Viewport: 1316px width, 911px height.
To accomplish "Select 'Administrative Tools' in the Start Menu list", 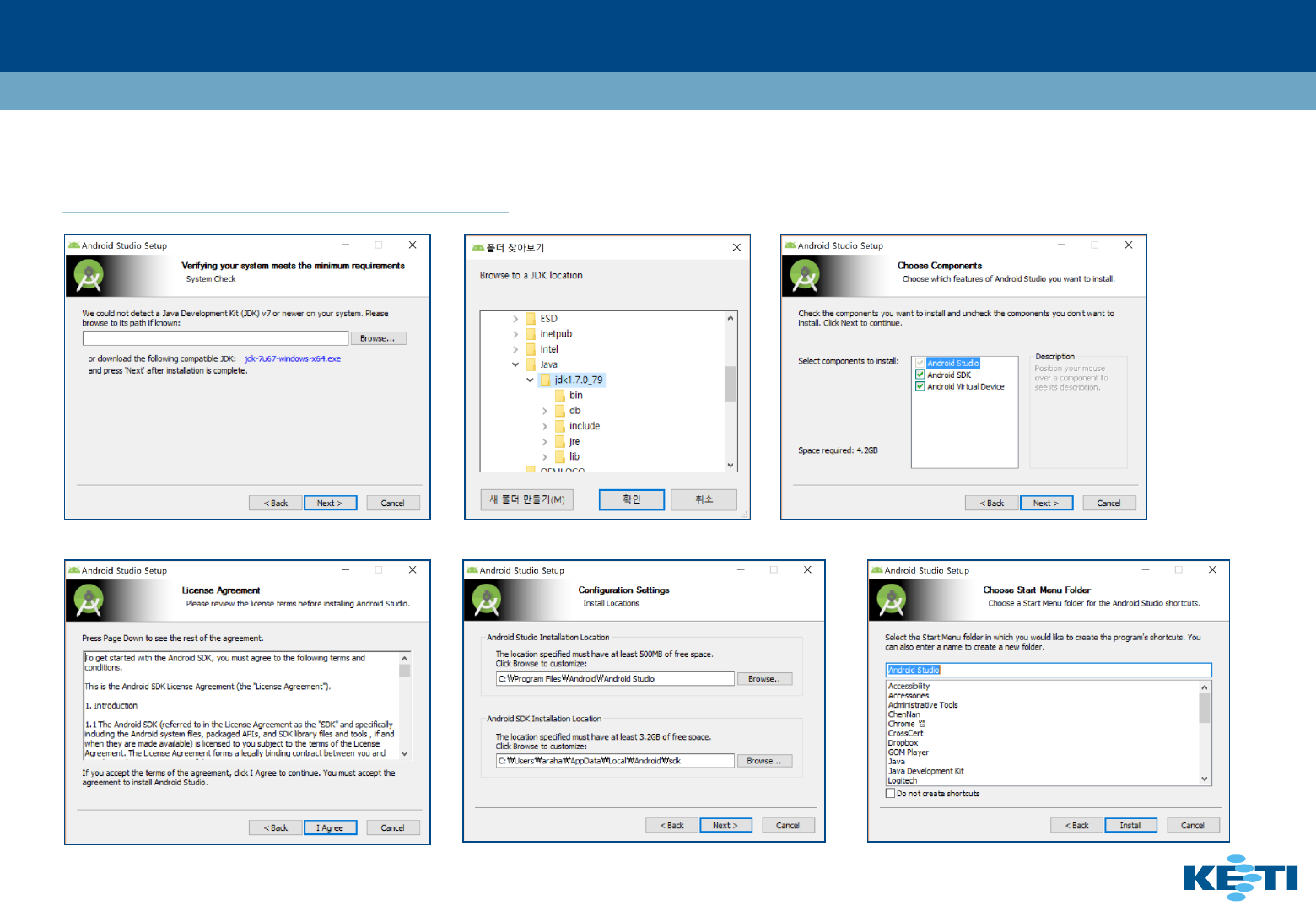I will 923,705.
